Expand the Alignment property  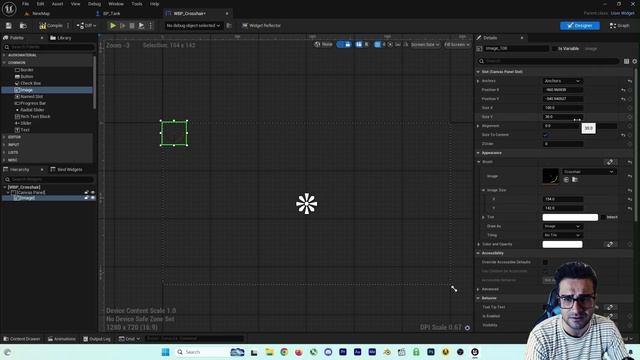(478, 126)
